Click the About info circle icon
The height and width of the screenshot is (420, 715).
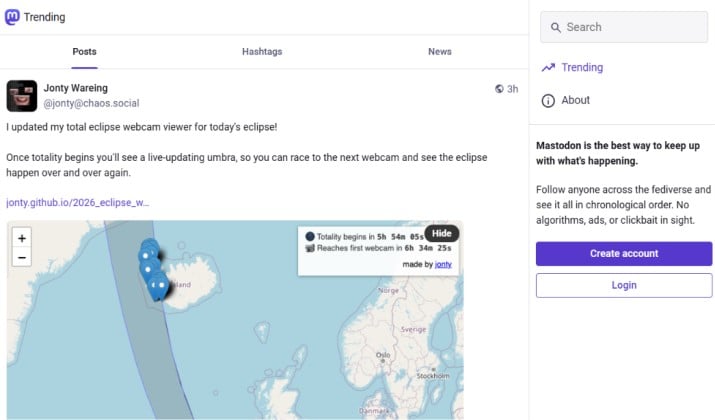click(x=548, y=100)
